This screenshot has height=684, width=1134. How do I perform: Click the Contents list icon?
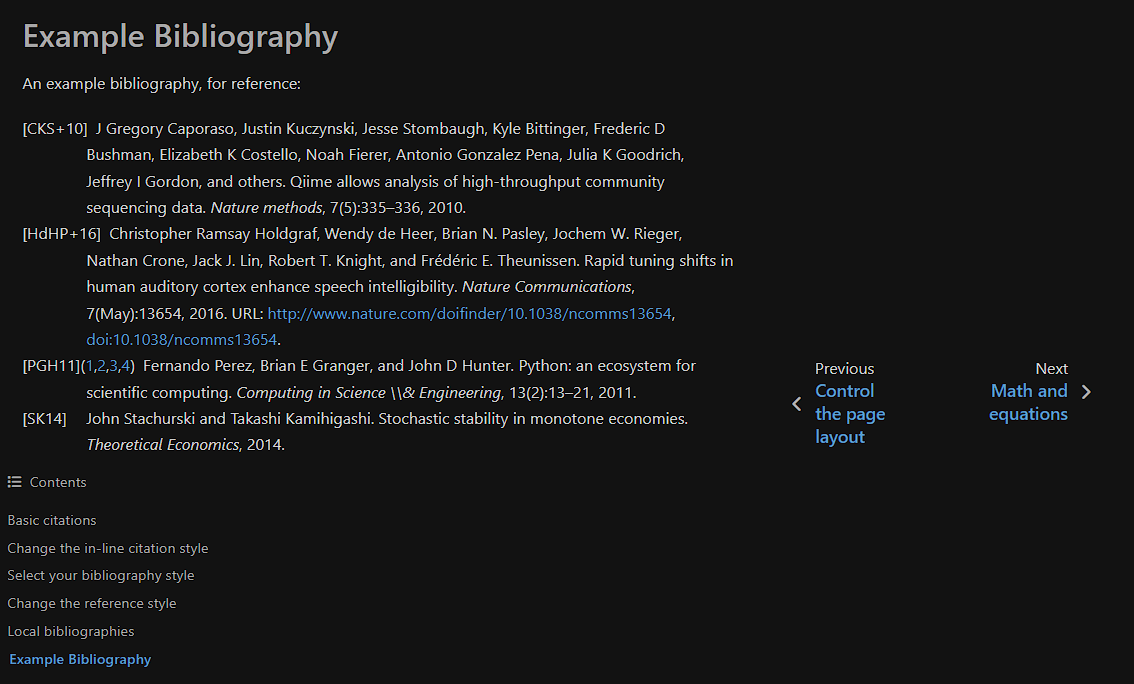click(x=14, y=482)
